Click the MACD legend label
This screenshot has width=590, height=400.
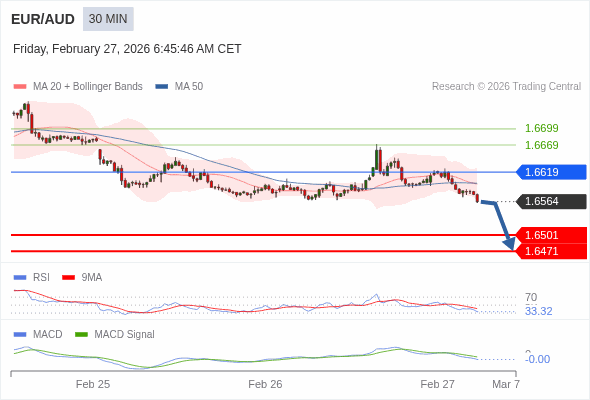click(48, 335)
